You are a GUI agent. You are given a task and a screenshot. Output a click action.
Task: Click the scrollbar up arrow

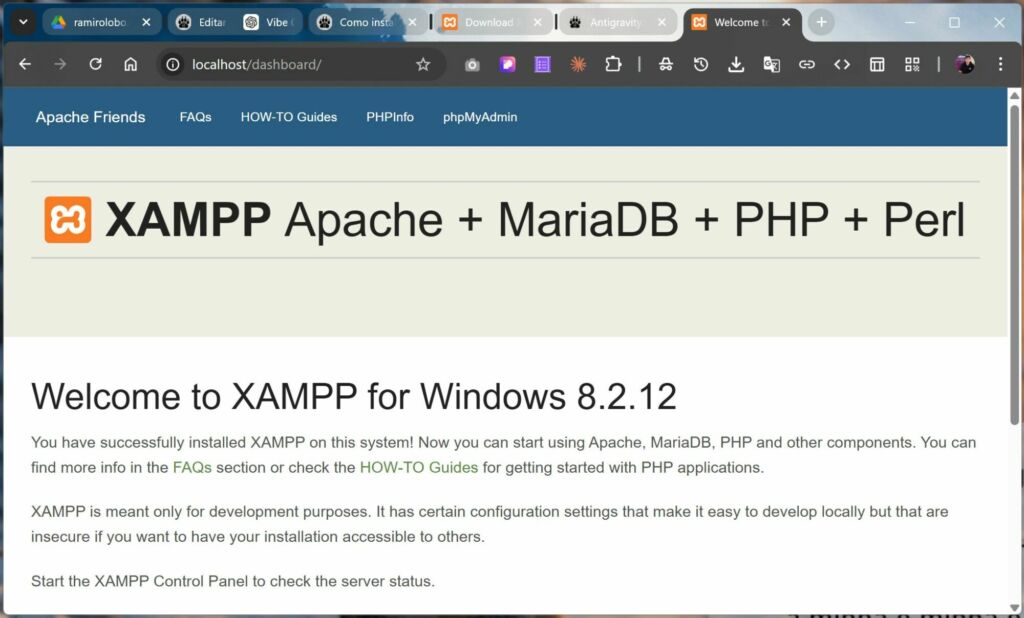tap(1014, 95)
